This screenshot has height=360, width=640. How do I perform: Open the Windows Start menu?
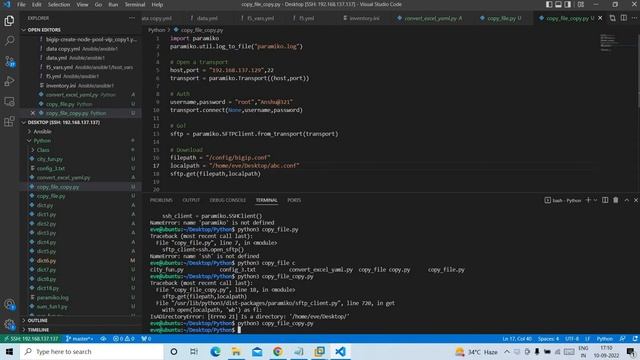(9, 352)
